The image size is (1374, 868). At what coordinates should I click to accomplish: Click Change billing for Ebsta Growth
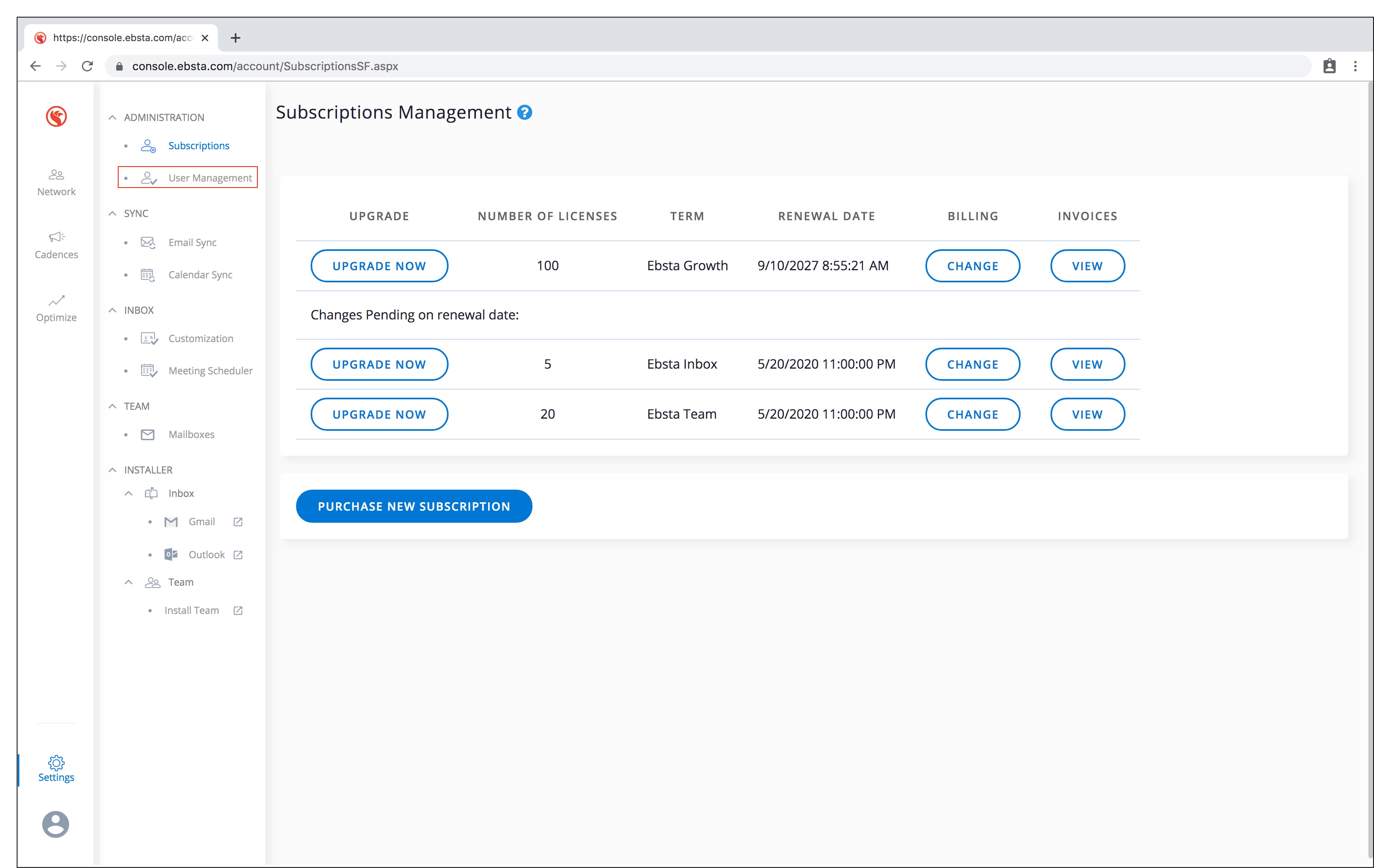click(972, 266)
